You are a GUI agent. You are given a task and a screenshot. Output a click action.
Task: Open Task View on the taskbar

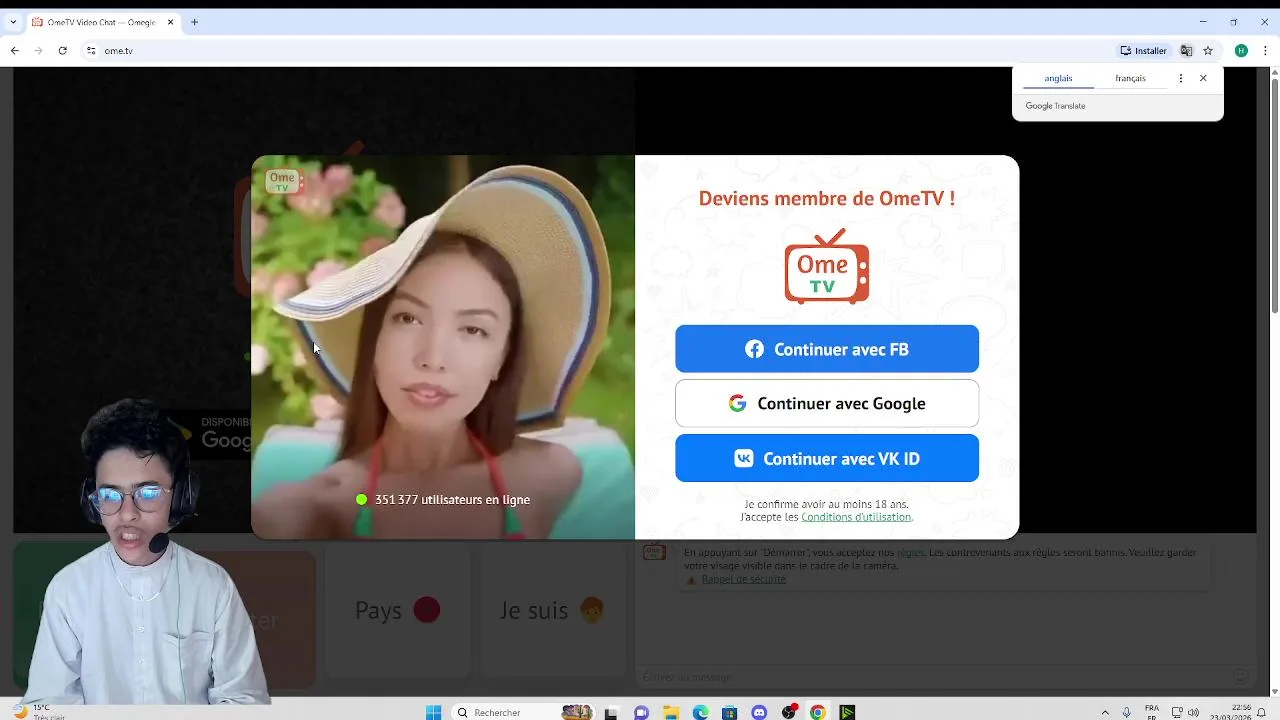pos(610,713)
